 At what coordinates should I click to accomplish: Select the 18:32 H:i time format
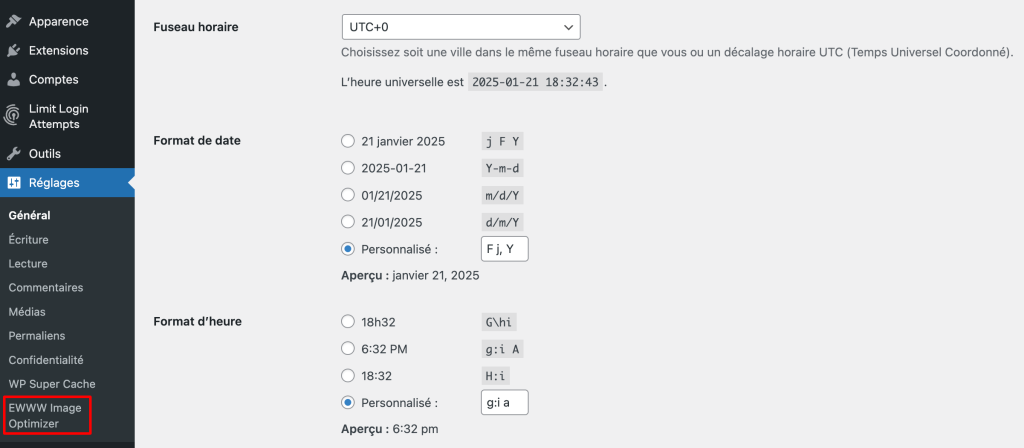(348, 376)
